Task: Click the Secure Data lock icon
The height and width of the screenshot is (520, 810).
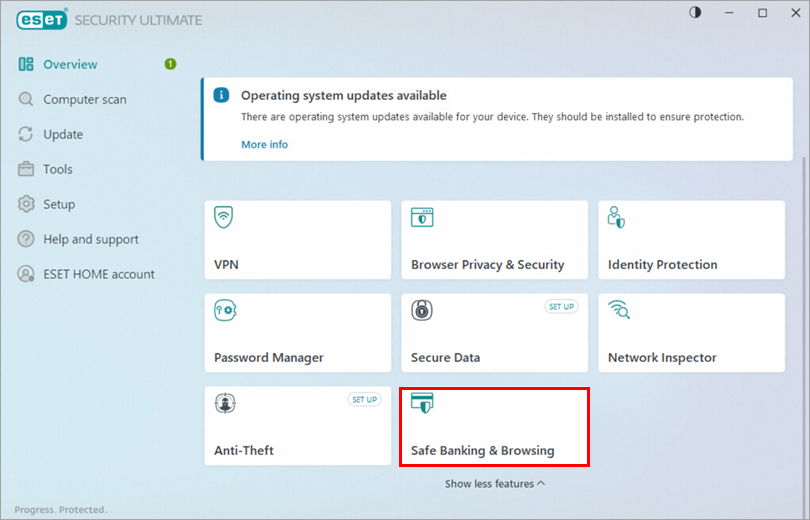Action: (422, 311)
